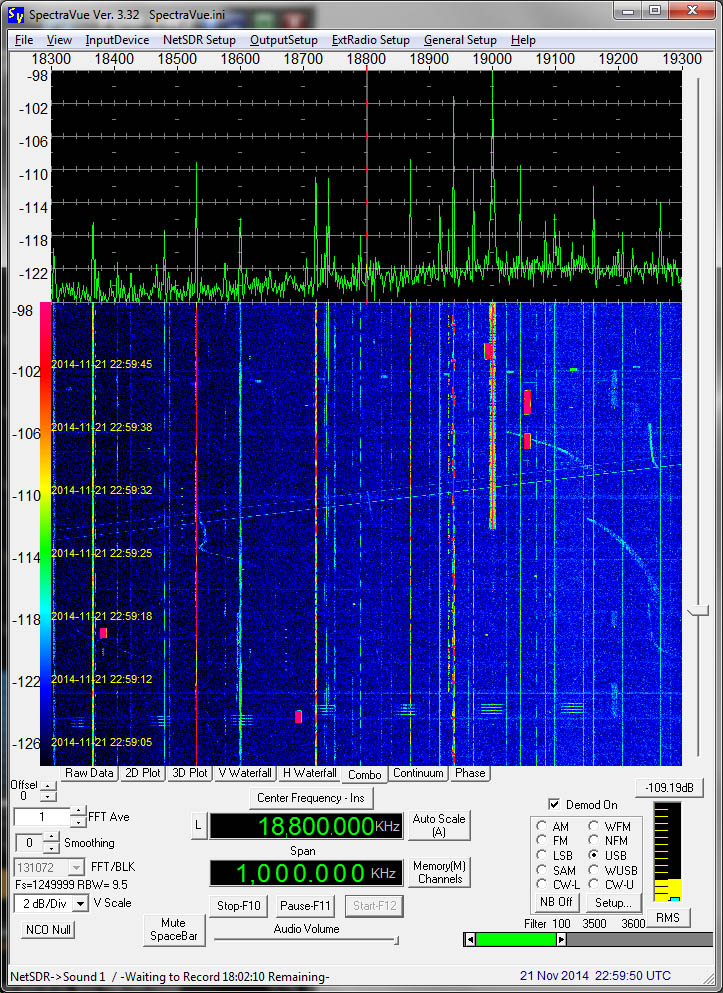Viewport: 723px width, 993px height.
Task: Open the Help menu
Action: (523, 40)
